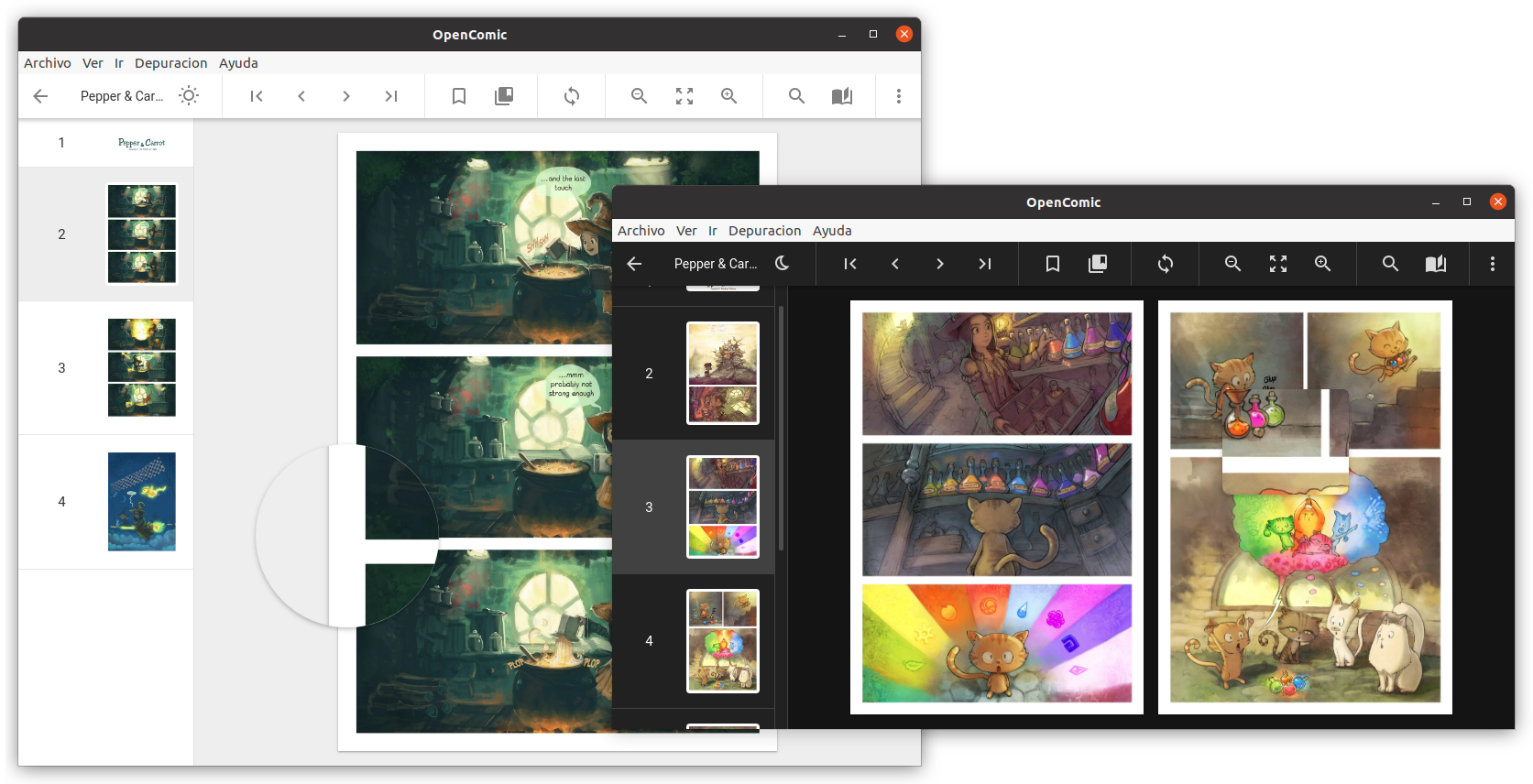Select page 4 thumbnail in dark window

(723, 641)
